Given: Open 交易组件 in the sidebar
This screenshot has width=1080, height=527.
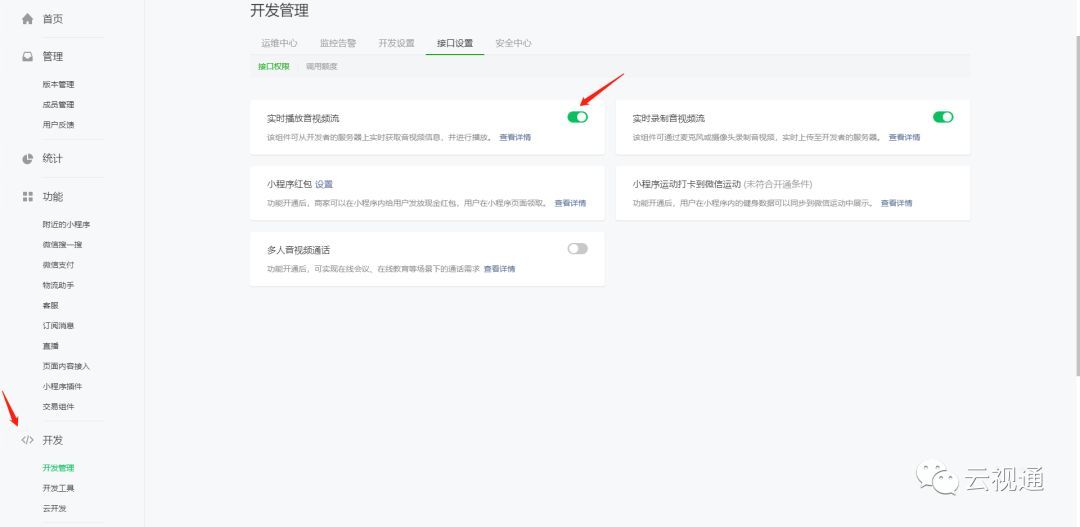Looking at the screenshot, I should 59,407.
